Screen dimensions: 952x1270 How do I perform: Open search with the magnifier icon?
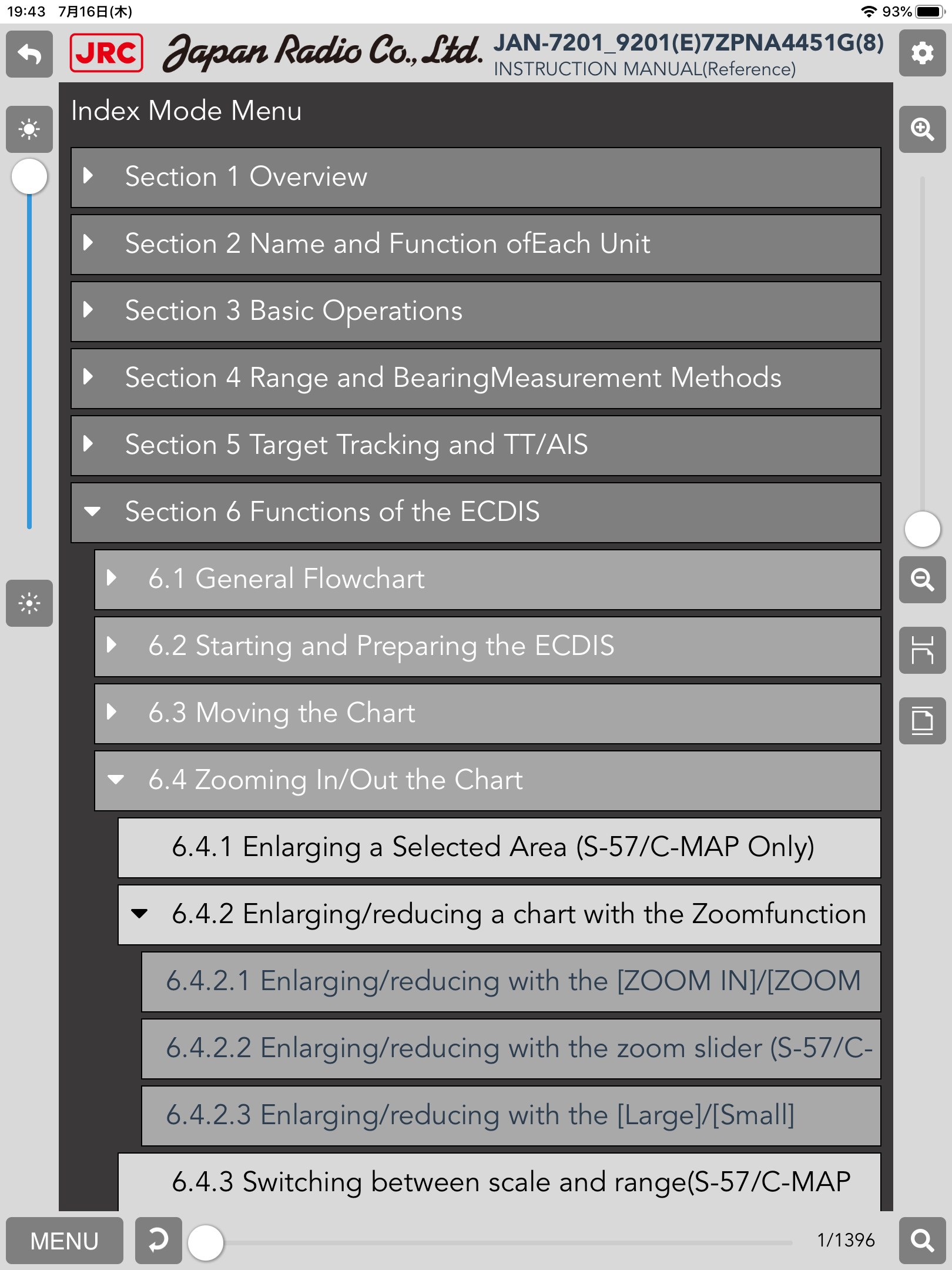tap(922, 1241)
